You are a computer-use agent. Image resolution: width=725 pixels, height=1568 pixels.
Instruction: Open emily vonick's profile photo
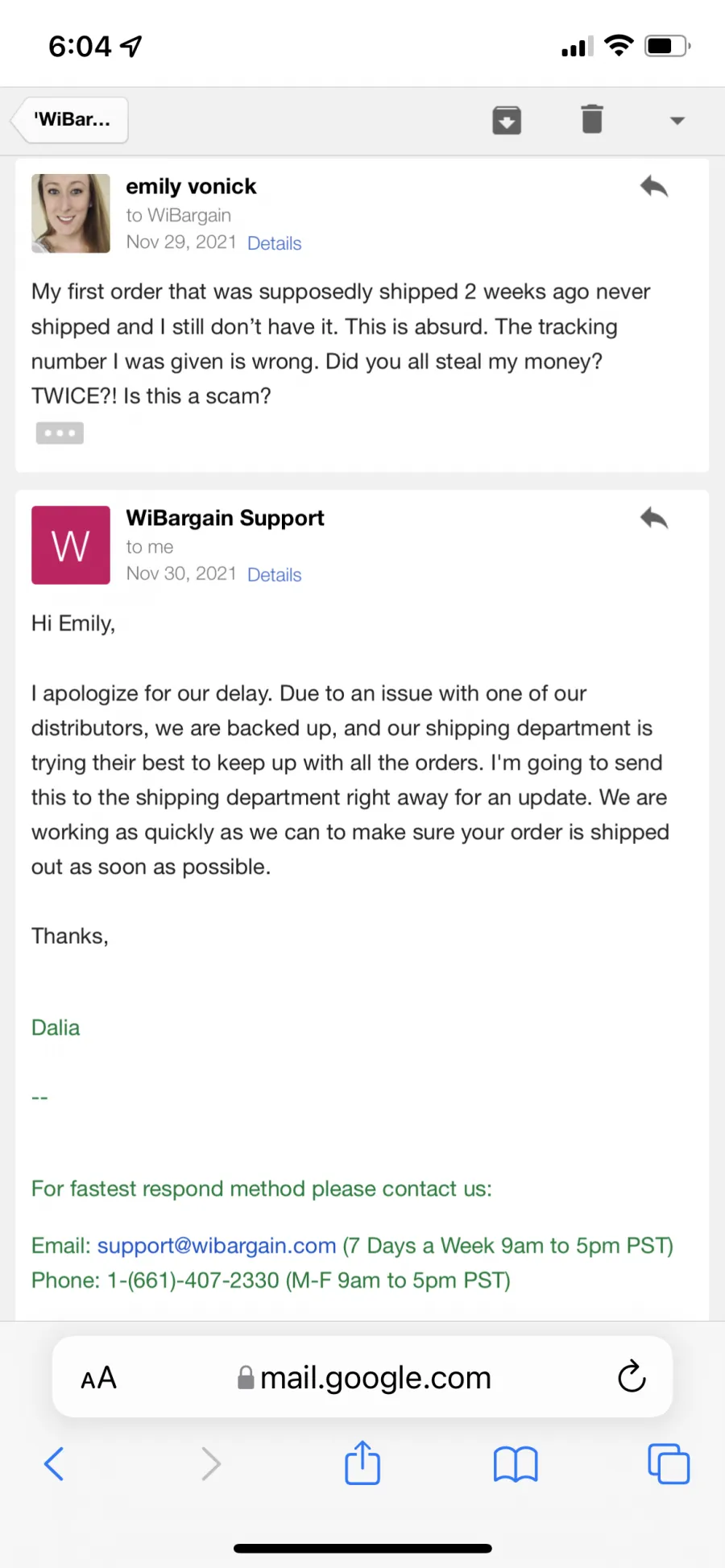tap(71, 213)
